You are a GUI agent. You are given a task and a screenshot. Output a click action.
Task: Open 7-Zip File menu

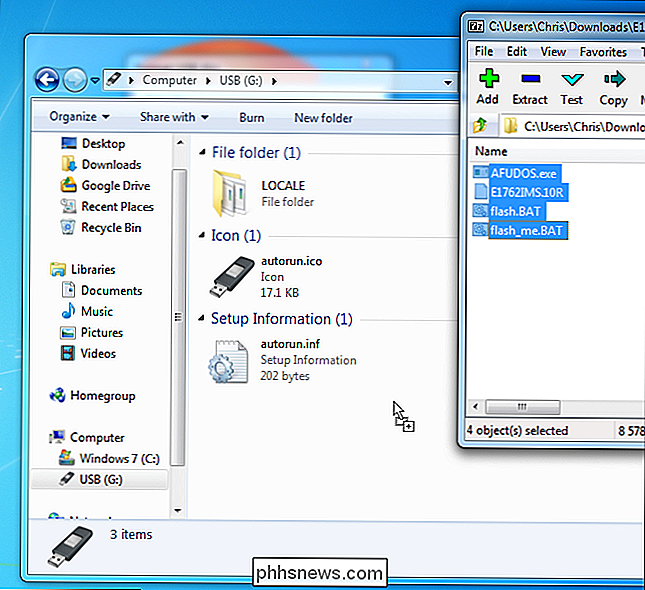(x=484, y=51)
